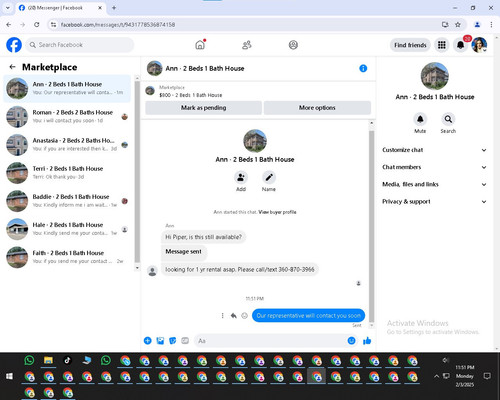Open the account profile picture menu
500x400 pixels.
click(479, 45)
